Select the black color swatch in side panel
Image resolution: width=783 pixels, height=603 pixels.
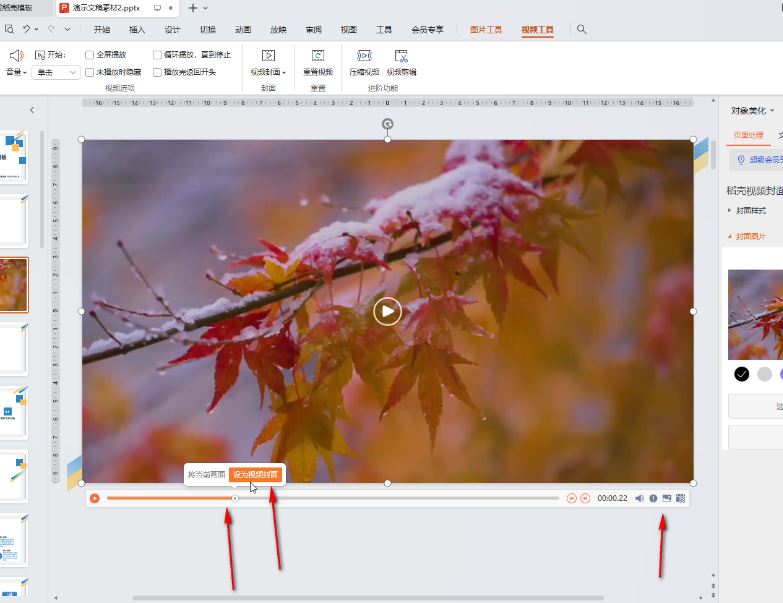pos(741,374)
